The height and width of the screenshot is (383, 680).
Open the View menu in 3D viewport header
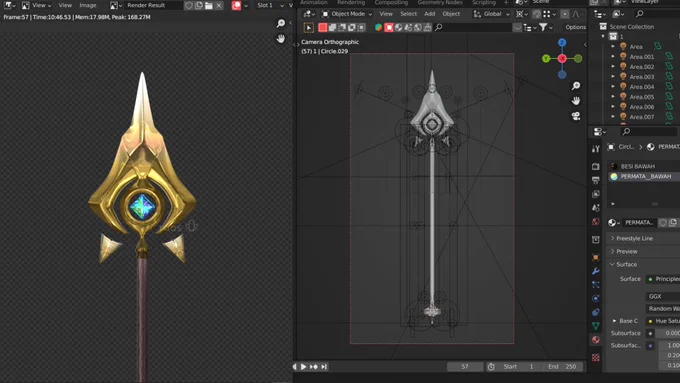tap(386, 14)
